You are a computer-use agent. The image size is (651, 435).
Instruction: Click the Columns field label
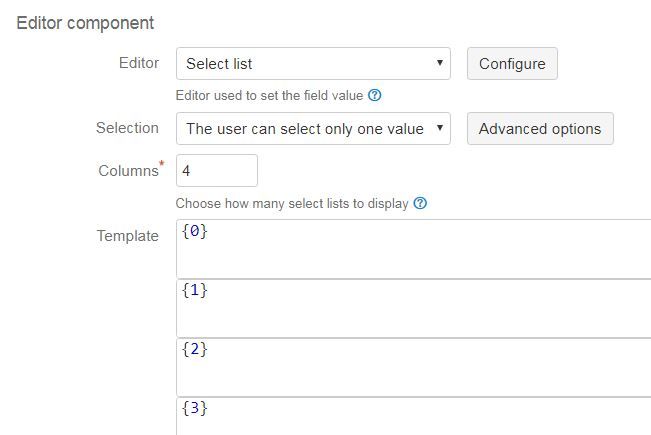127,171
